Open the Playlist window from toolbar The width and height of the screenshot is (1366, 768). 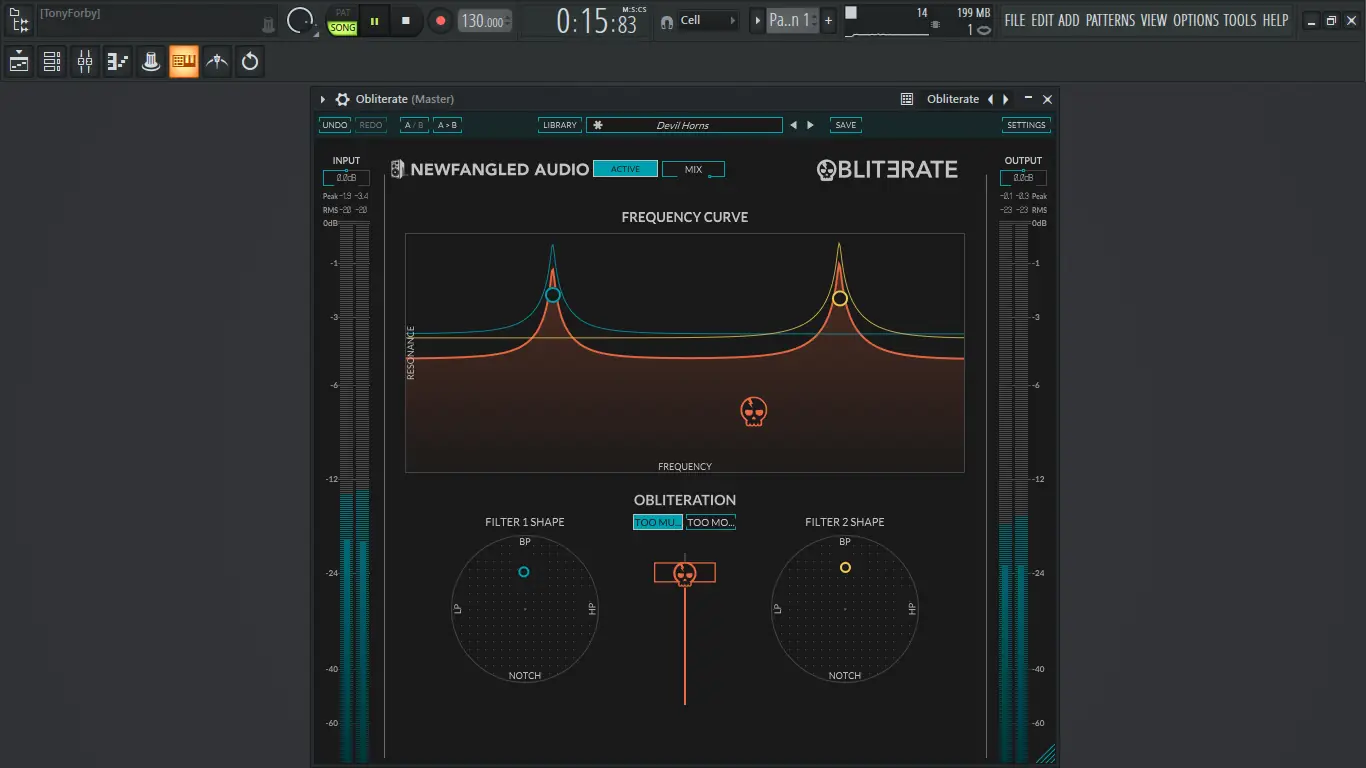pyautogui.click(x=19, y=62)
